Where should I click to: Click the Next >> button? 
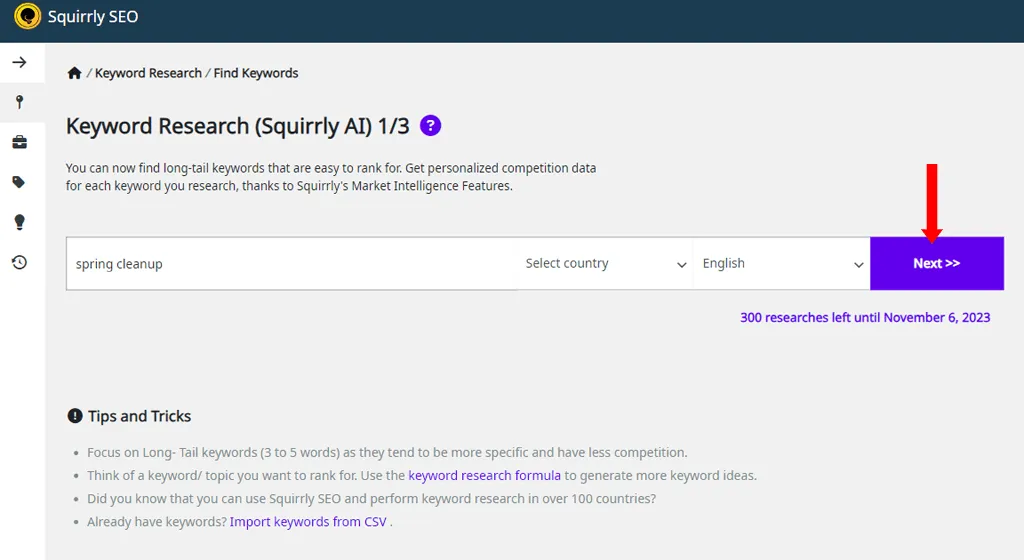coord(937,264)
